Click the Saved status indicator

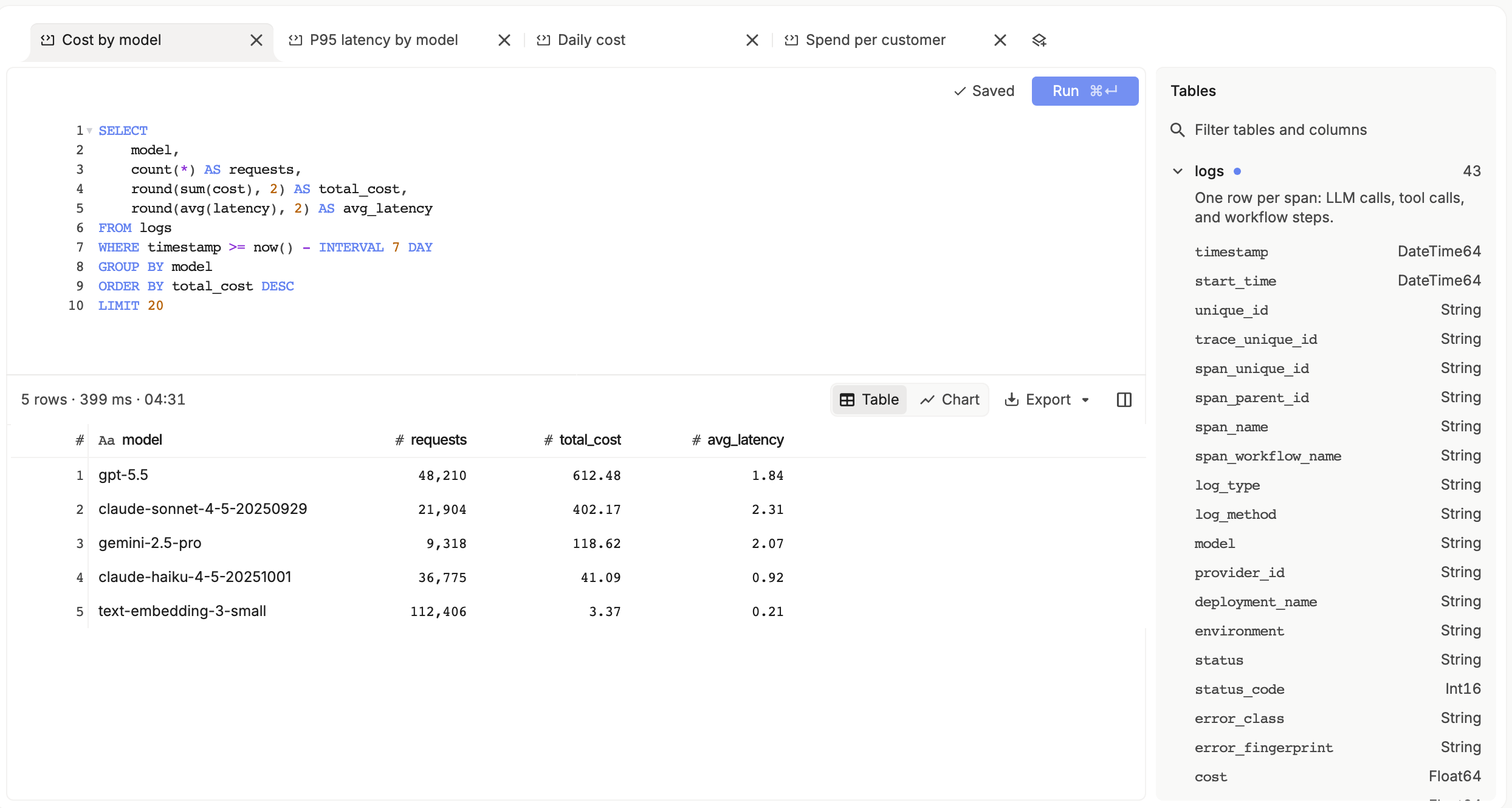point(984,91)
